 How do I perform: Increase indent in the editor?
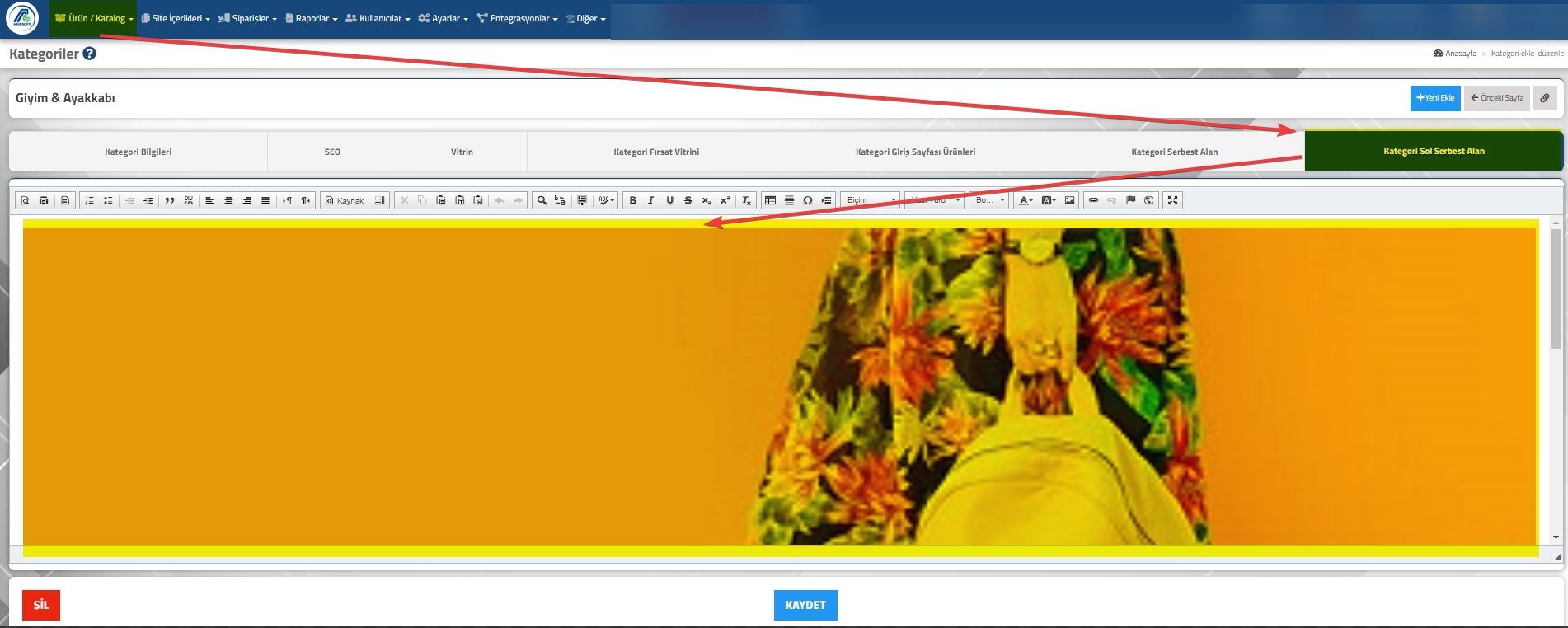148,200
